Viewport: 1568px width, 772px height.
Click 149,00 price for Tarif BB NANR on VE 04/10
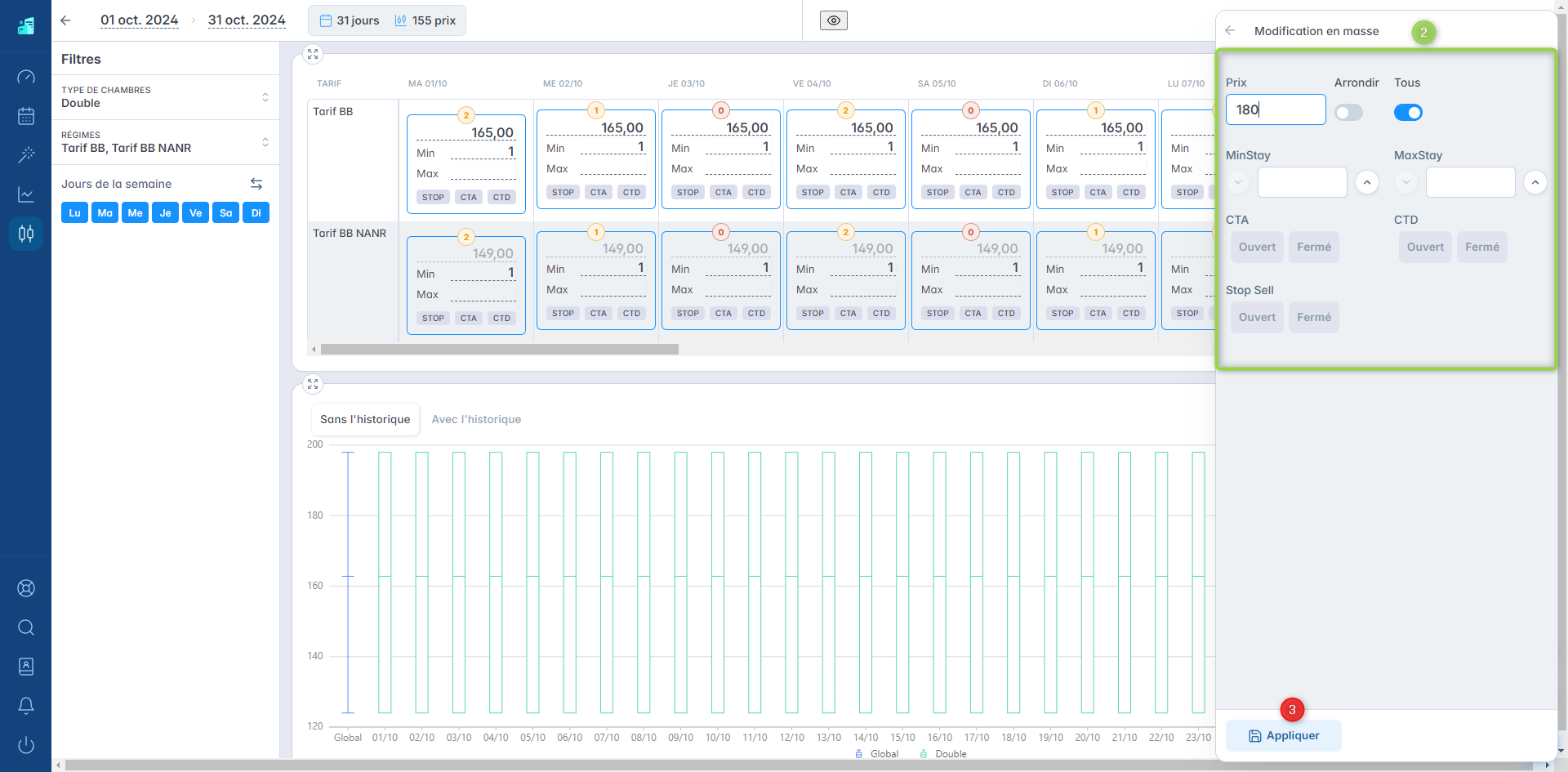point(872,248)
